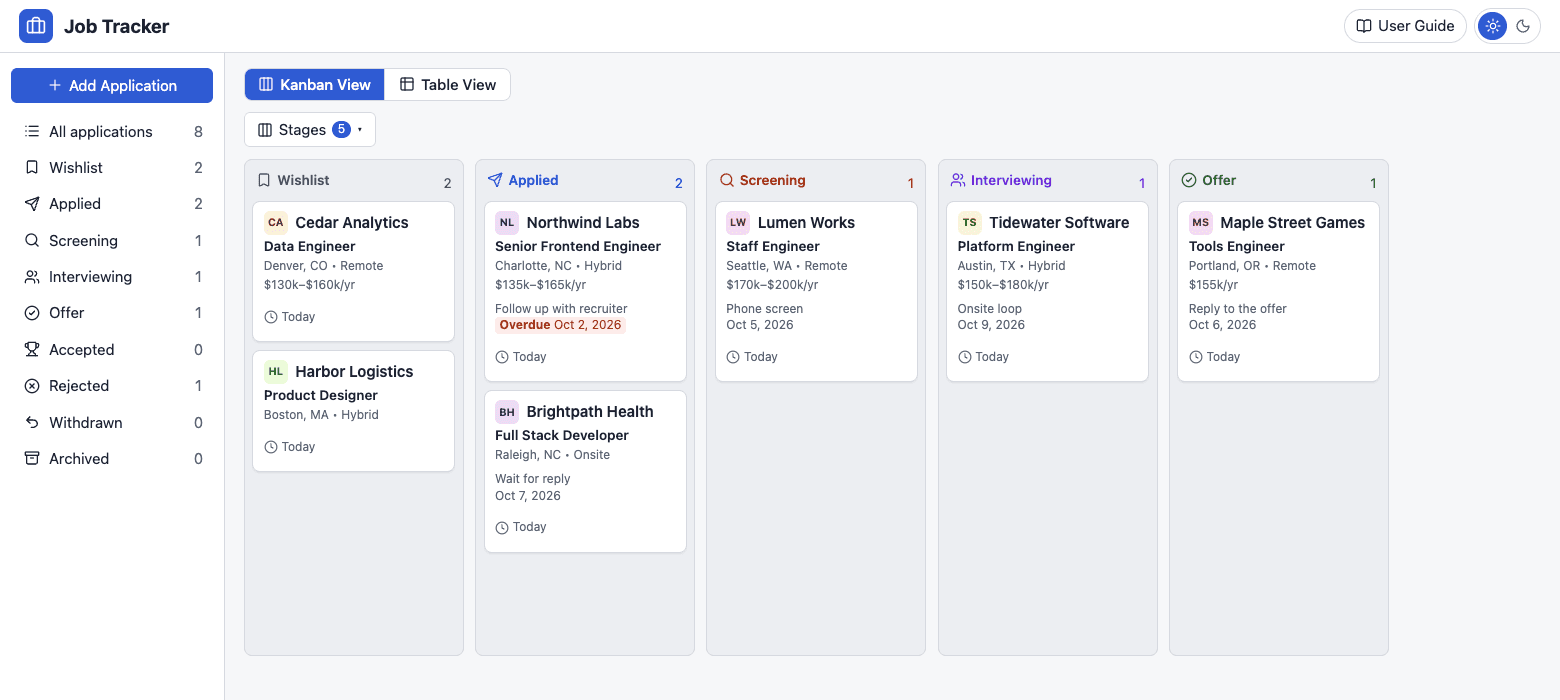Screen dimensions: 1560x700
Task: Click the MS avatar on Maple Street Games card
Action: (x=1201, y=223)
